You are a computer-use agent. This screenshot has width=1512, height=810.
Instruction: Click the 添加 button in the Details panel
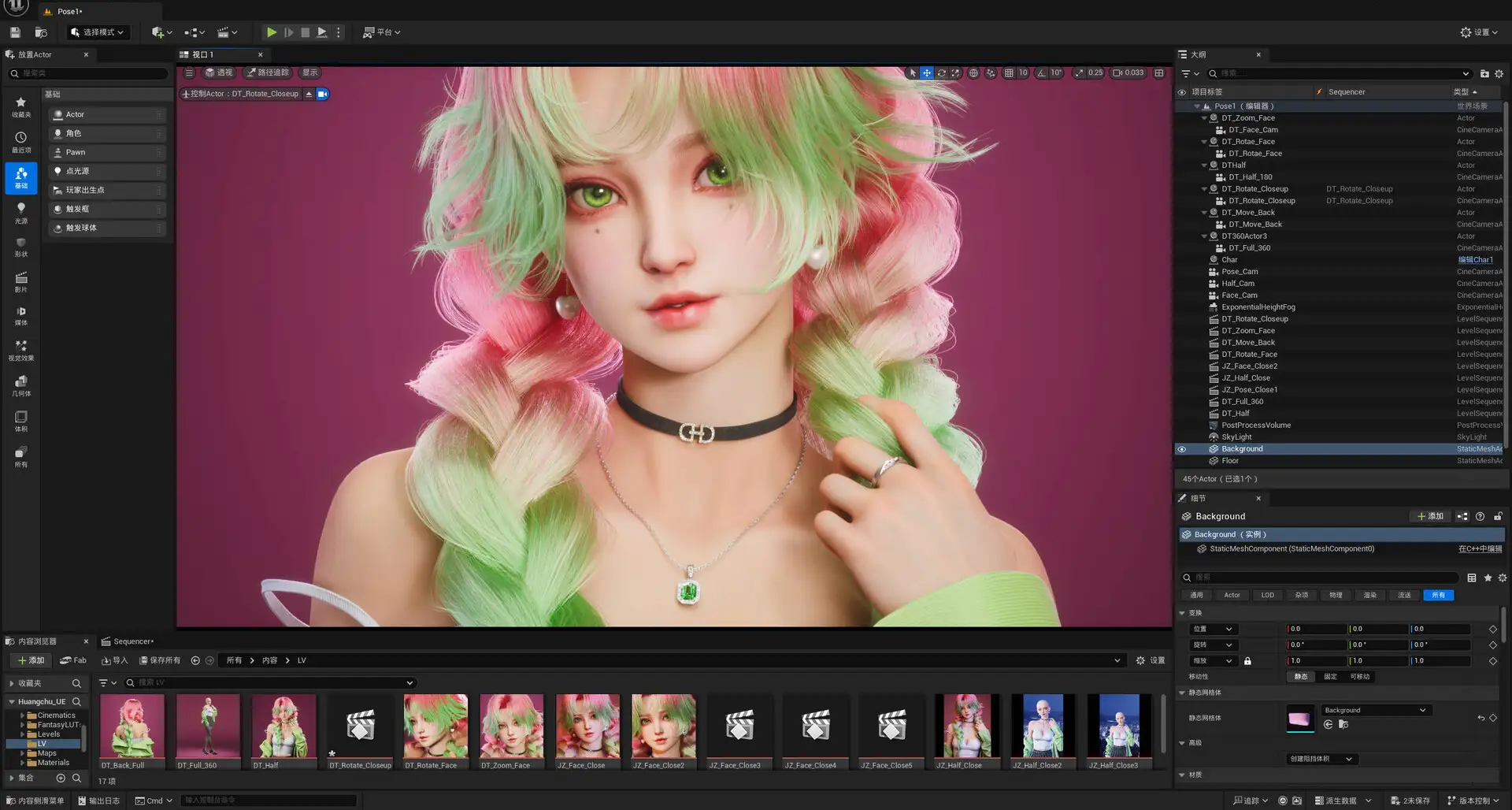coord(1430,516)
